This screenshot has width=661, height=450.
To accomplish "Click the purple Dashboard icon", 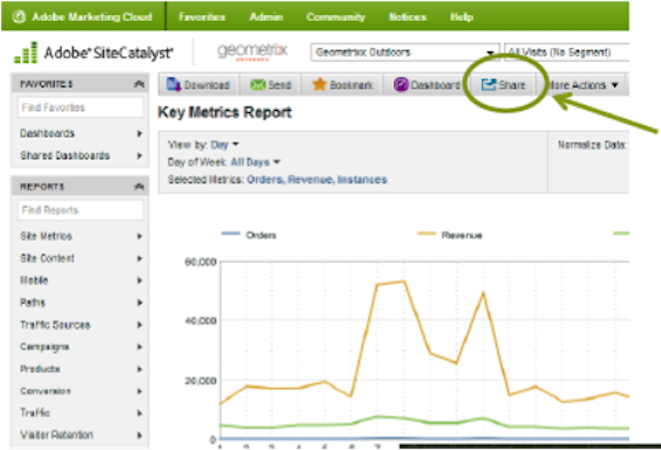I will 401,85.
